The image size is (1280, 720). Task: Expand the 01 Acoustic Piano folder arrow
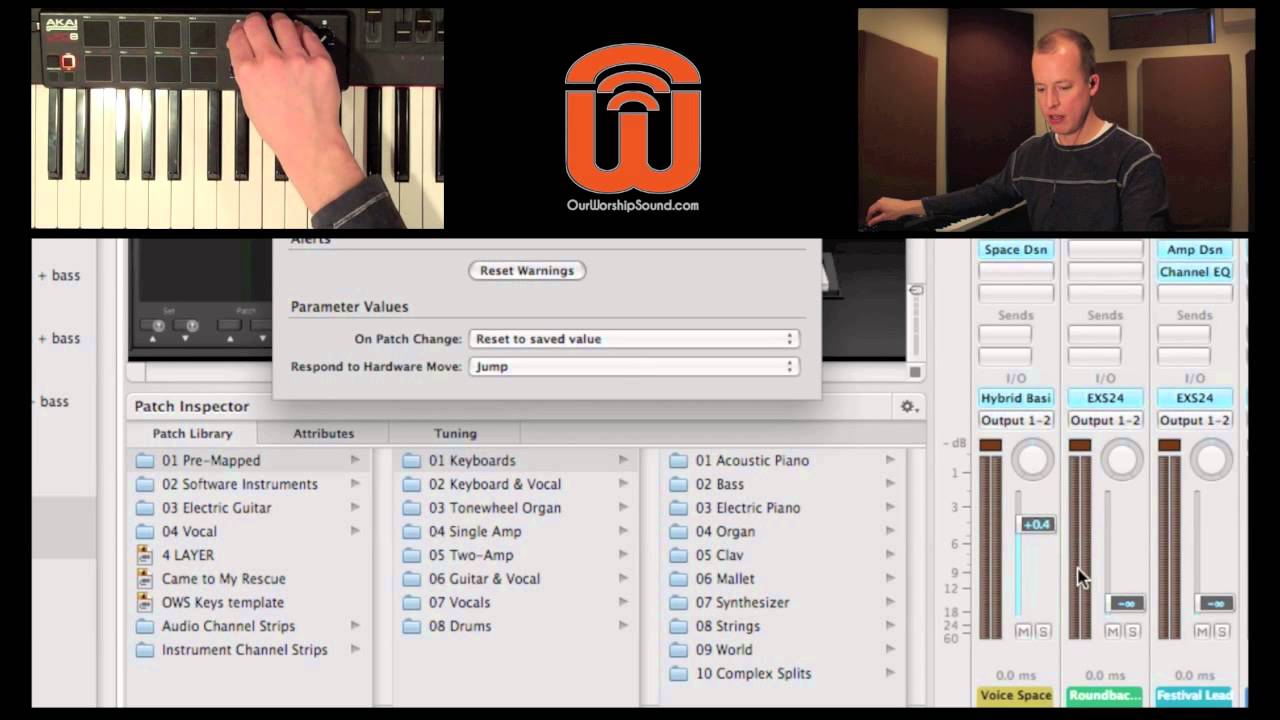tap(890, 460)
